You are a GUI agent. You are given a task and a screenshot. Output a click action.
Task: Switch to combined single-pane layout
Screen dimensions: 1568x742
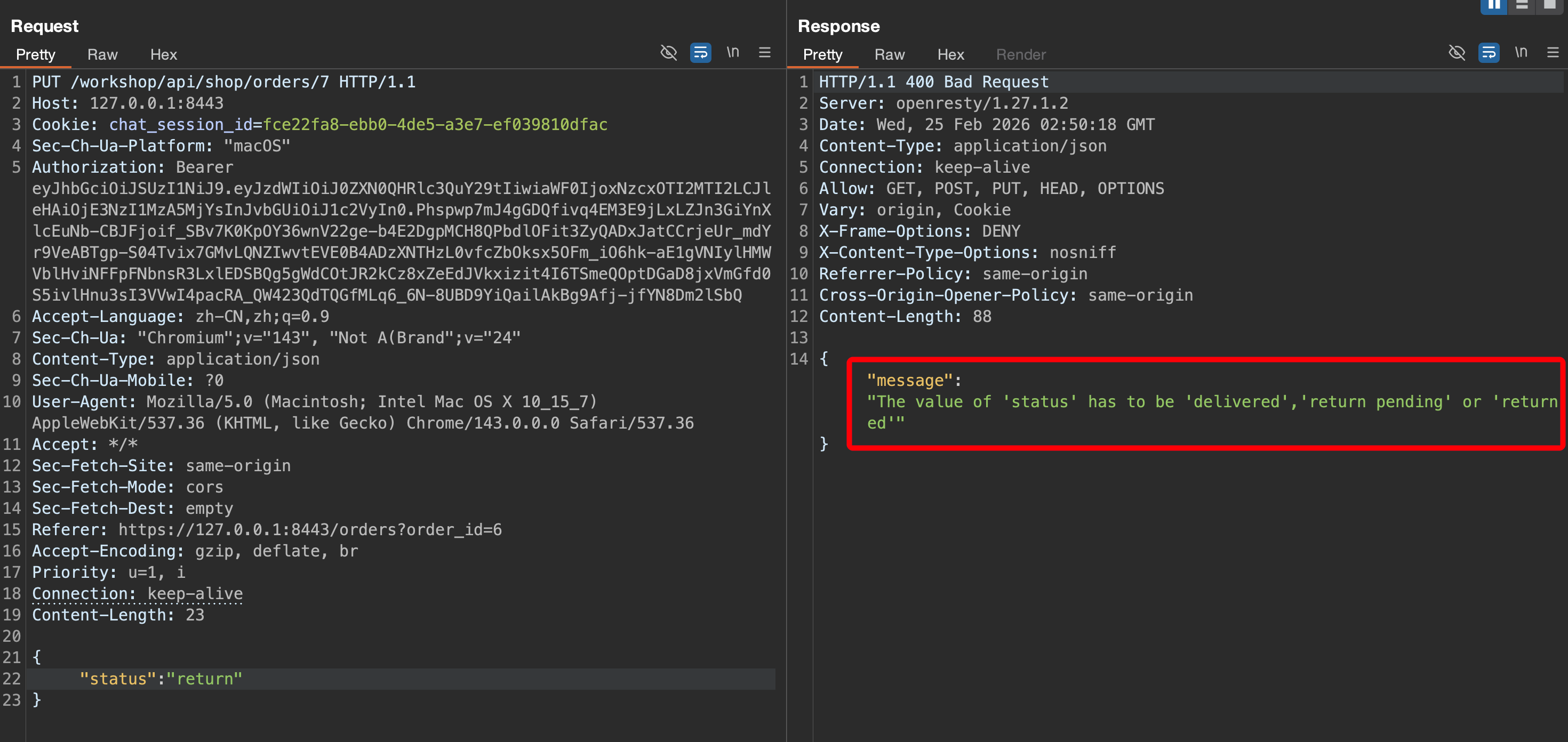(x=1549, y=5)
